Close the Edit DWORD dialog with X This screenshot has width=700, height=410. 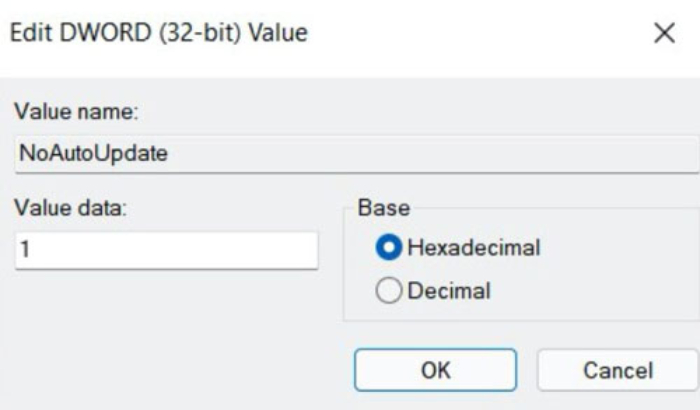tap(664, 33)
